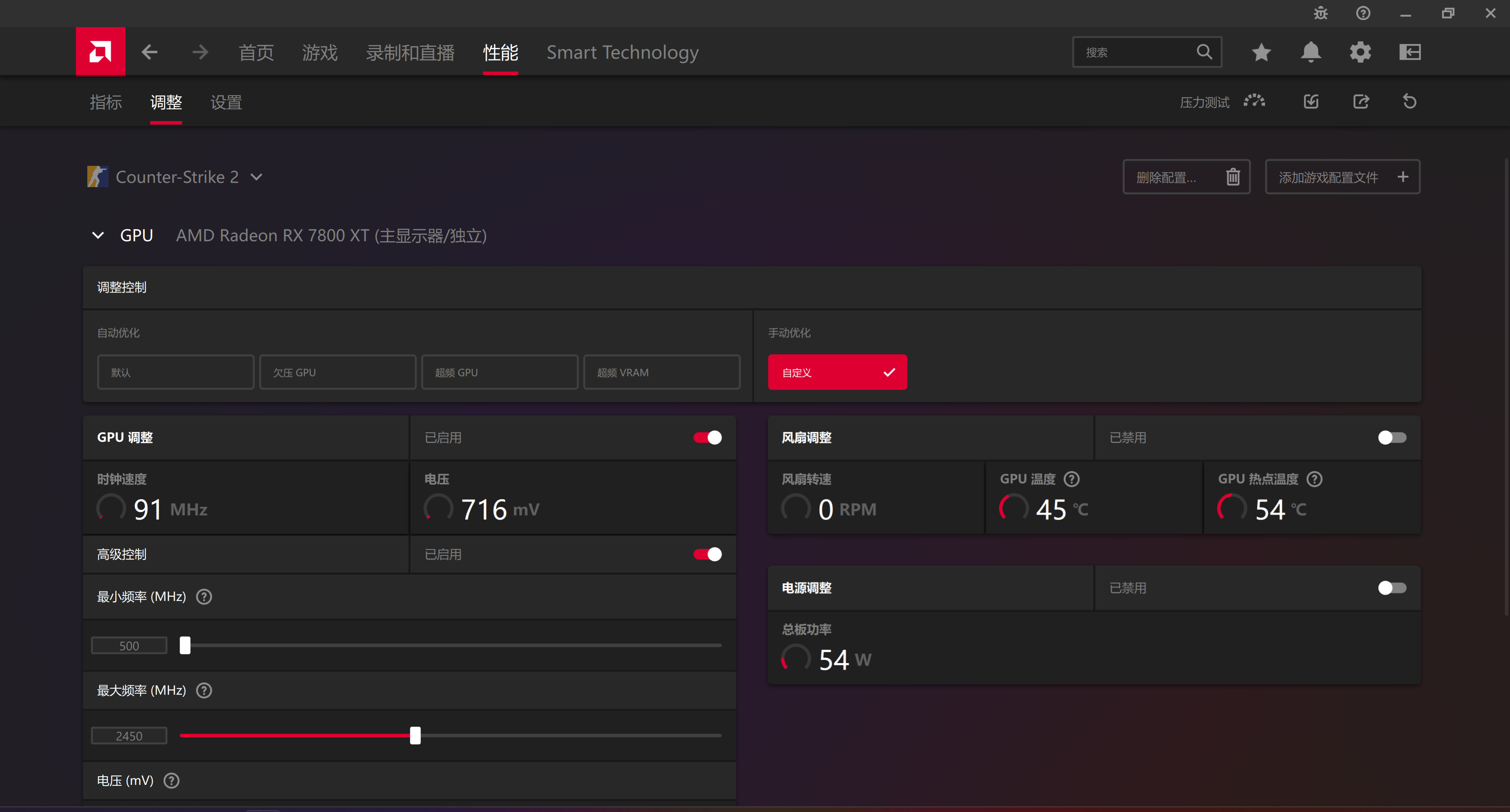
Task: Click the plus icon in 添加游戏配置文件
Action: pyautogui.click(x=1403, y=176)
